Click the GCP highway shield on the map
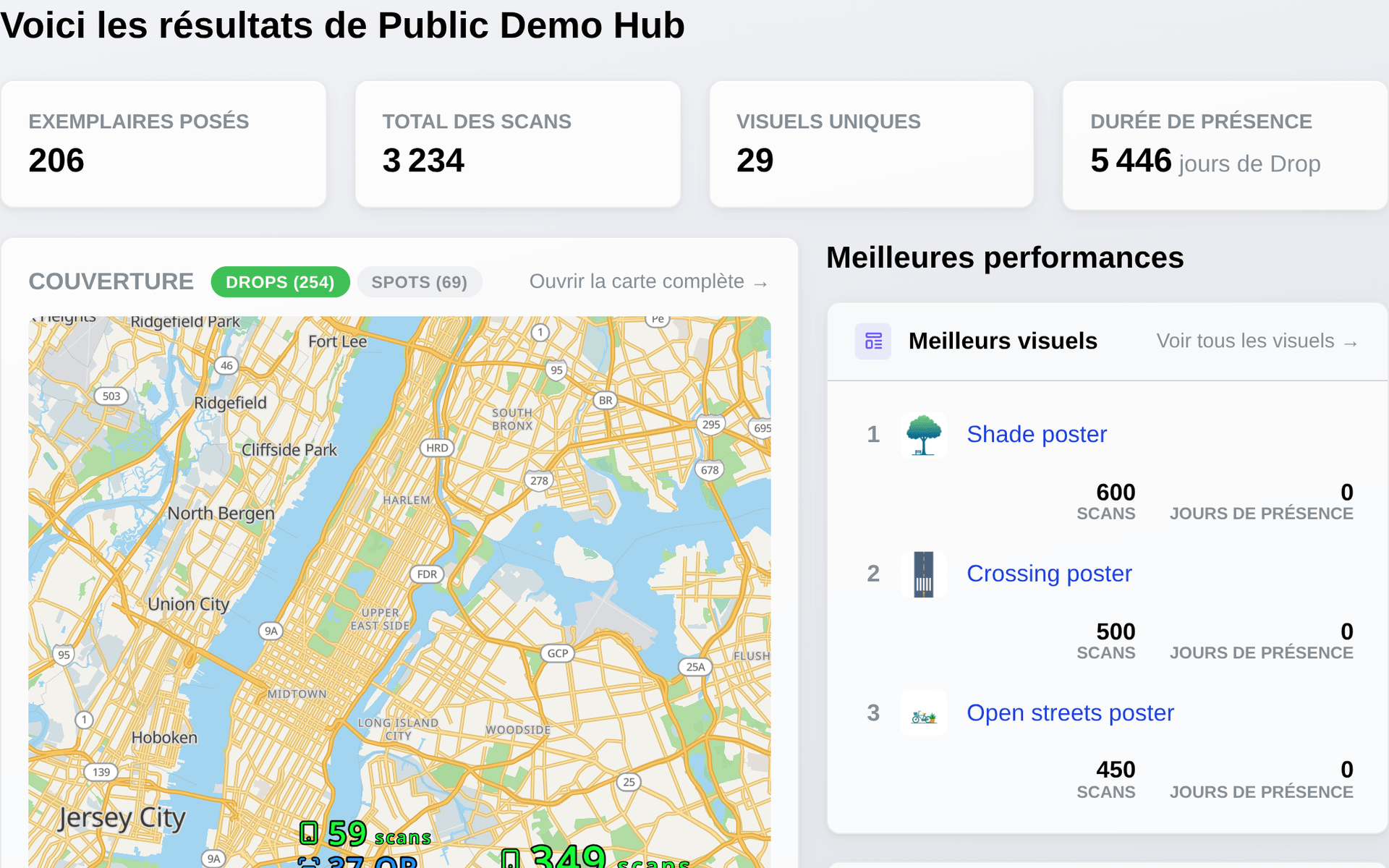 557,653
